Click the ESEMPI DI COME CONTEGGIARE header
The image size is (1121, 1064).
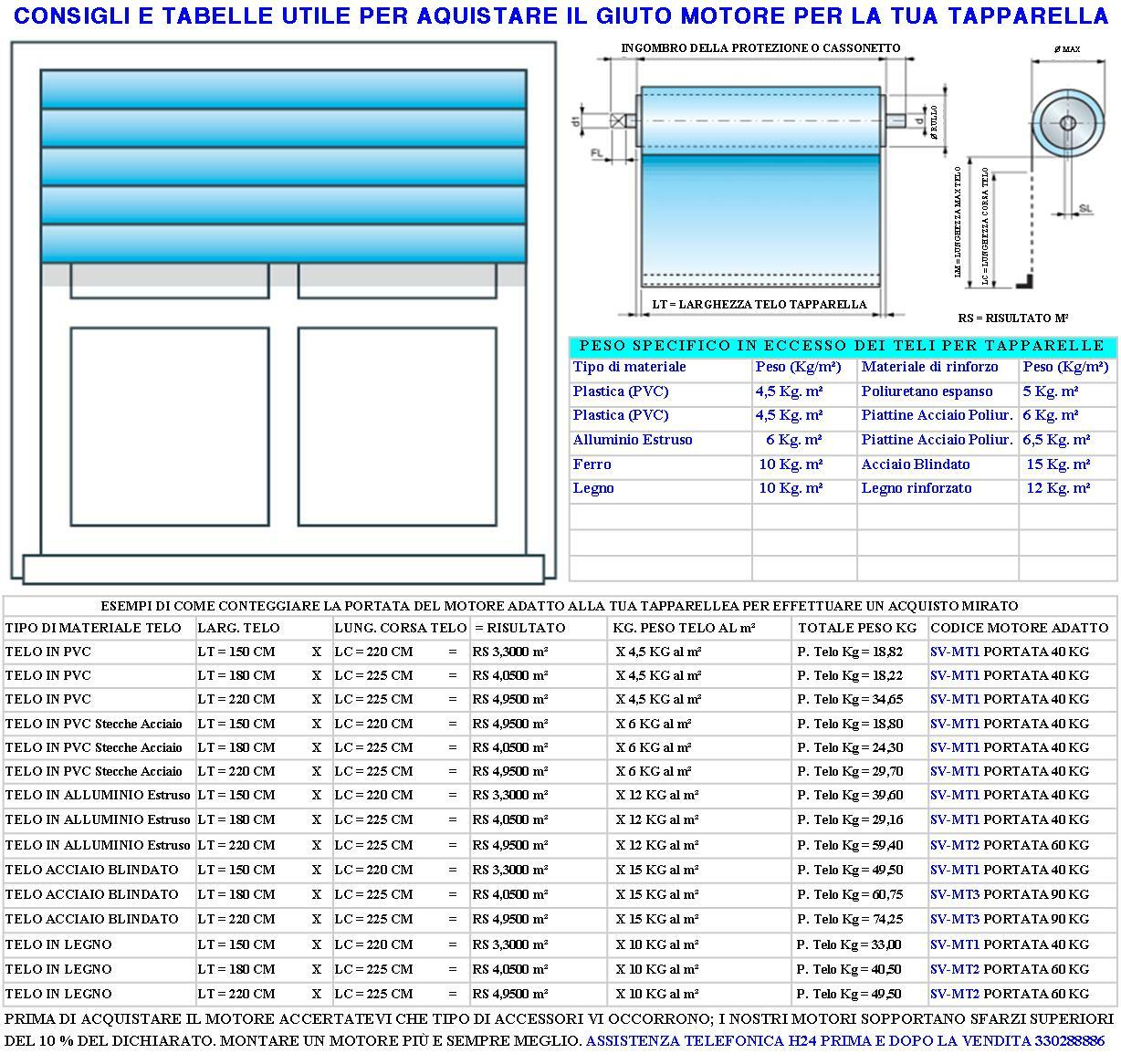(x=557, y=605)
